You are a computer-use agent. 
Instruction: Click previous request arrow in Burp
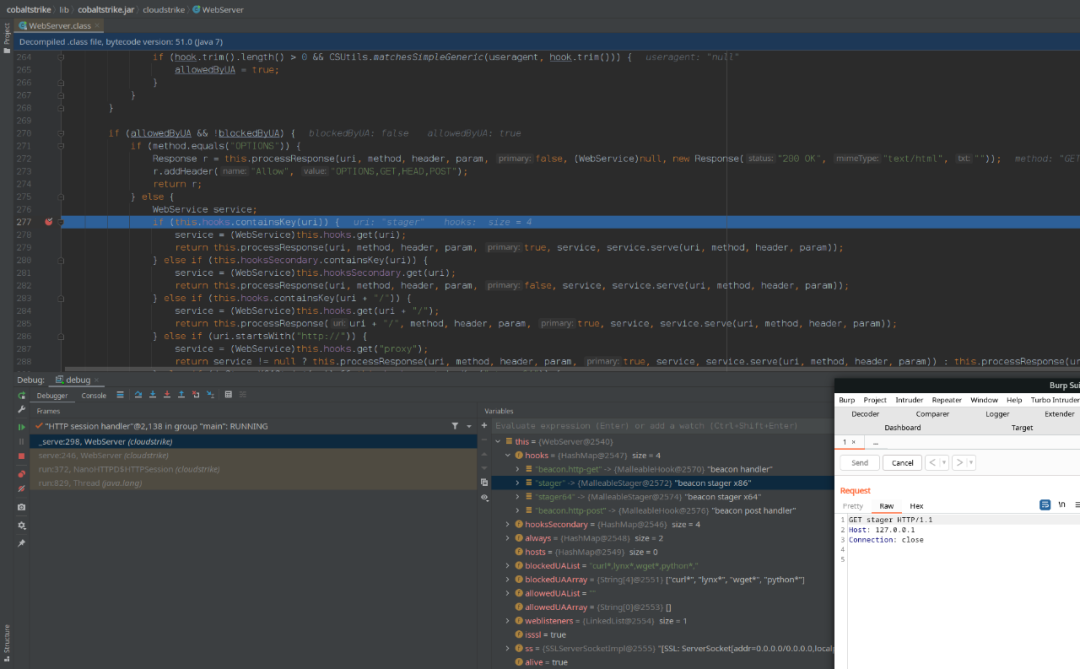click(932, 463)
